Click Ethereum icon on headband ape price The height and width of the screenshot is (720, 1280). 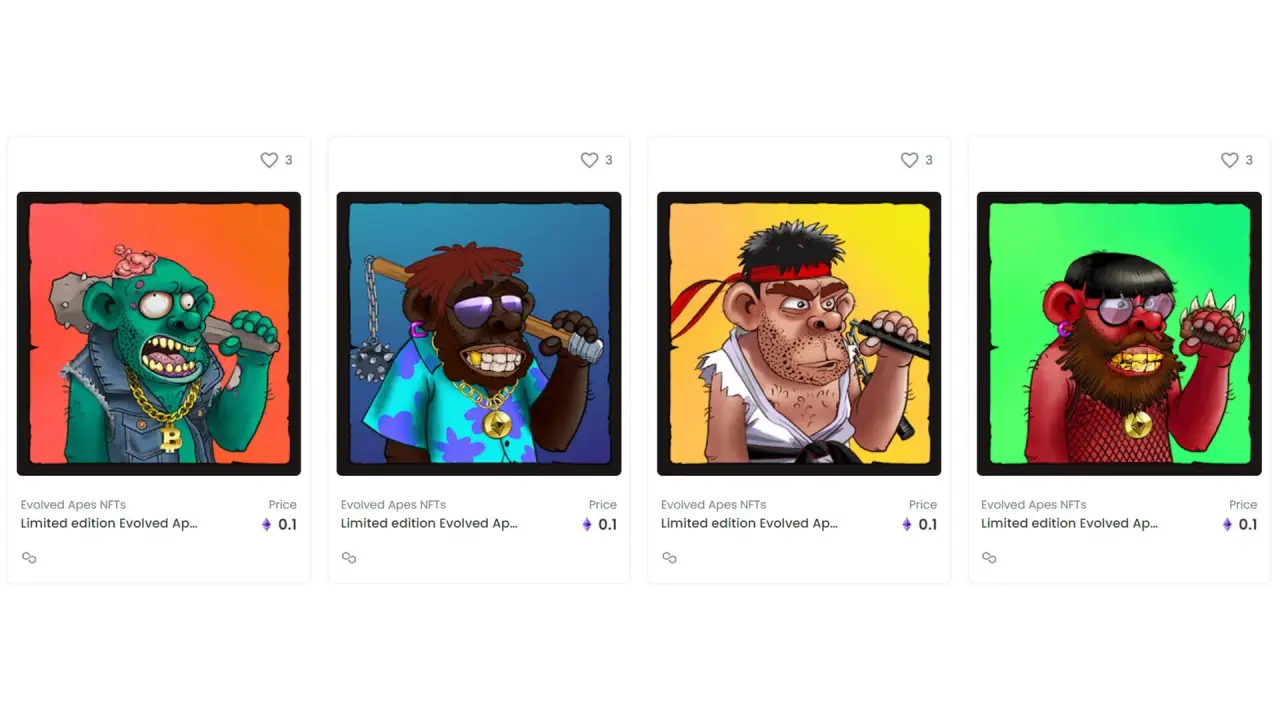click(x=907, y=525)
